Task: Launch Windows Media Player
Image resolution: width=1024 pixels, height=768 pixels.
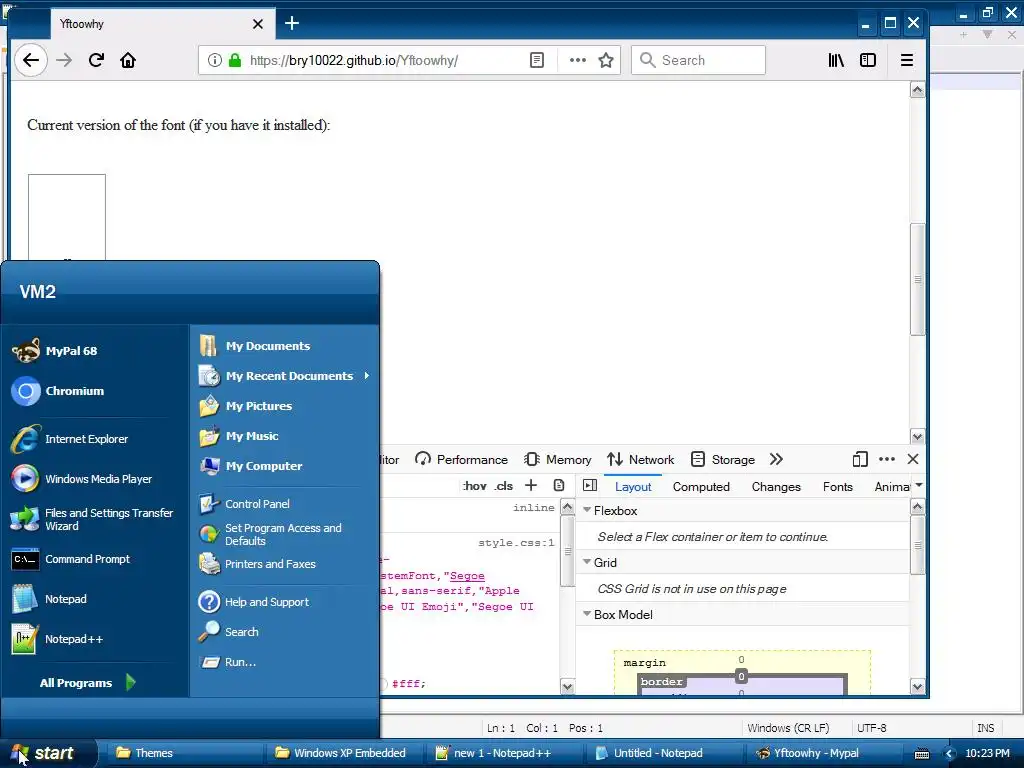Action: (82, 479)
